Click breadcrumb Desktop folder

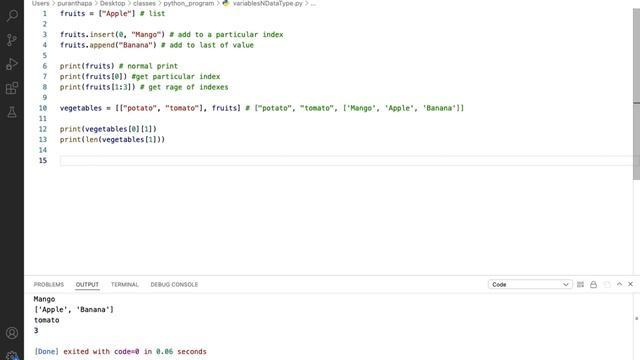(x=112, y=3)
